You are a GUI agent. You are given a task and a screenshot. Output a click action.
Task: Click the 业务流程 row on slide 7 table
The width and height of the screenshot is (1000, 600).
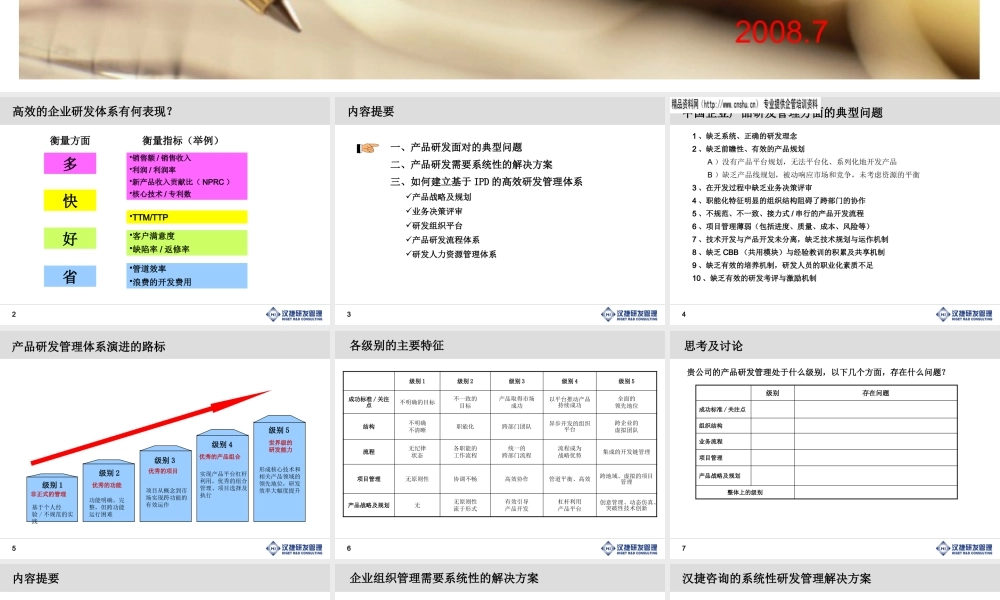(827, 442)
